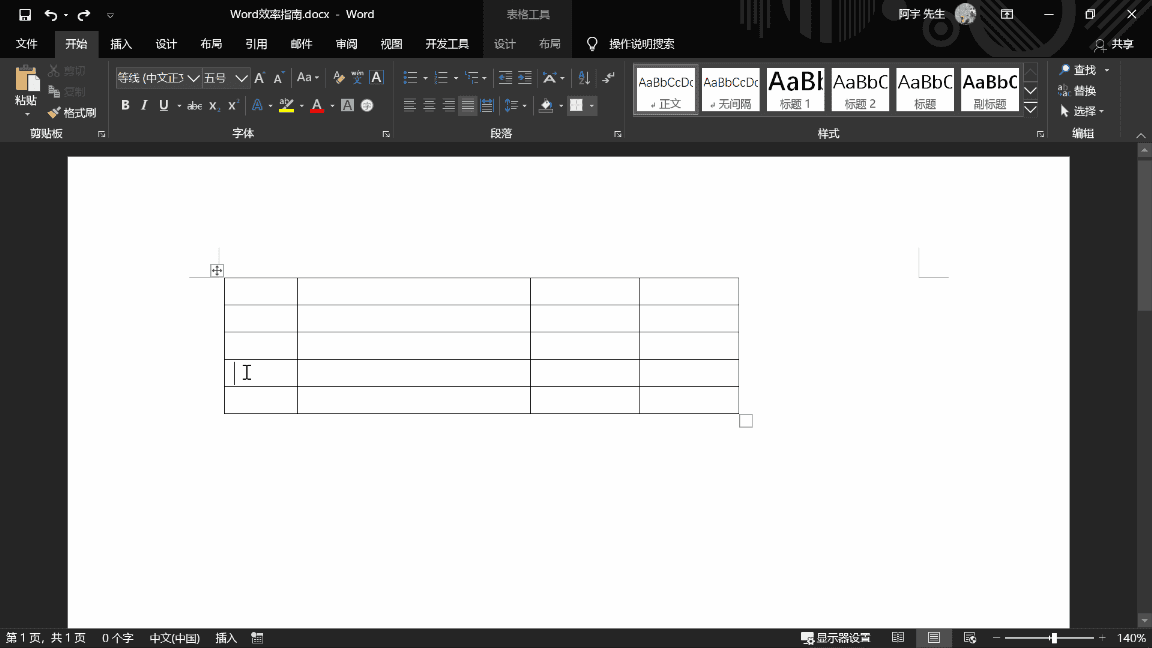Switch to the Insert (插入) tab
This screenshot has width=1152, height=648.
click(x=121, y=44)
